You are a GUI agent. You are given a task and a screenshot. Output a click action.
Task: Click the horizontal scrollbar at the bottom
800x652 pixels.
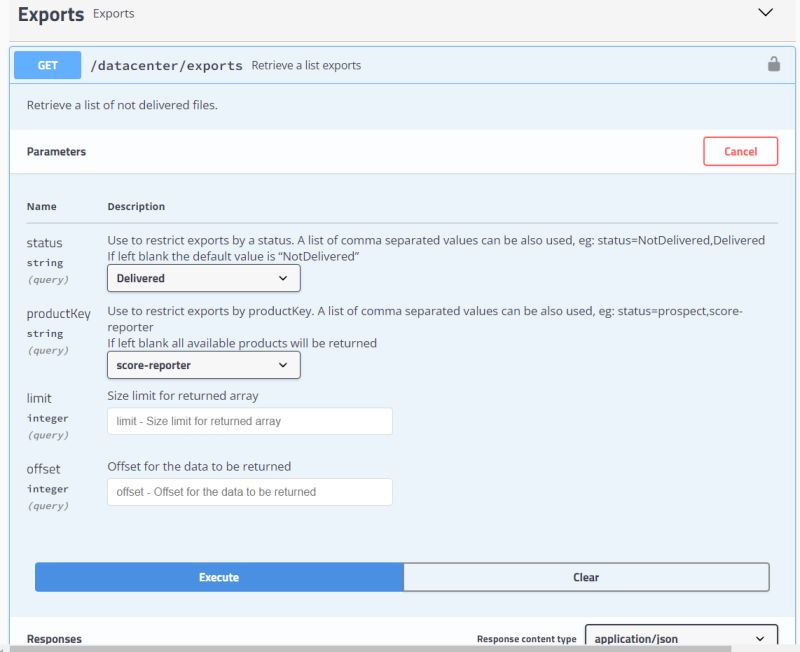pyautogui.click(x=400, y=648)
